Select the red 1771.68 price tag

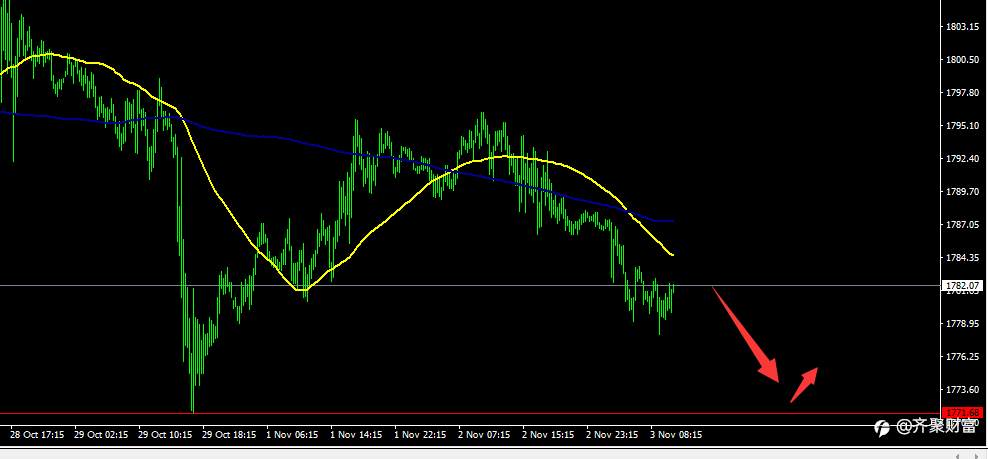(x=963, y=413)
